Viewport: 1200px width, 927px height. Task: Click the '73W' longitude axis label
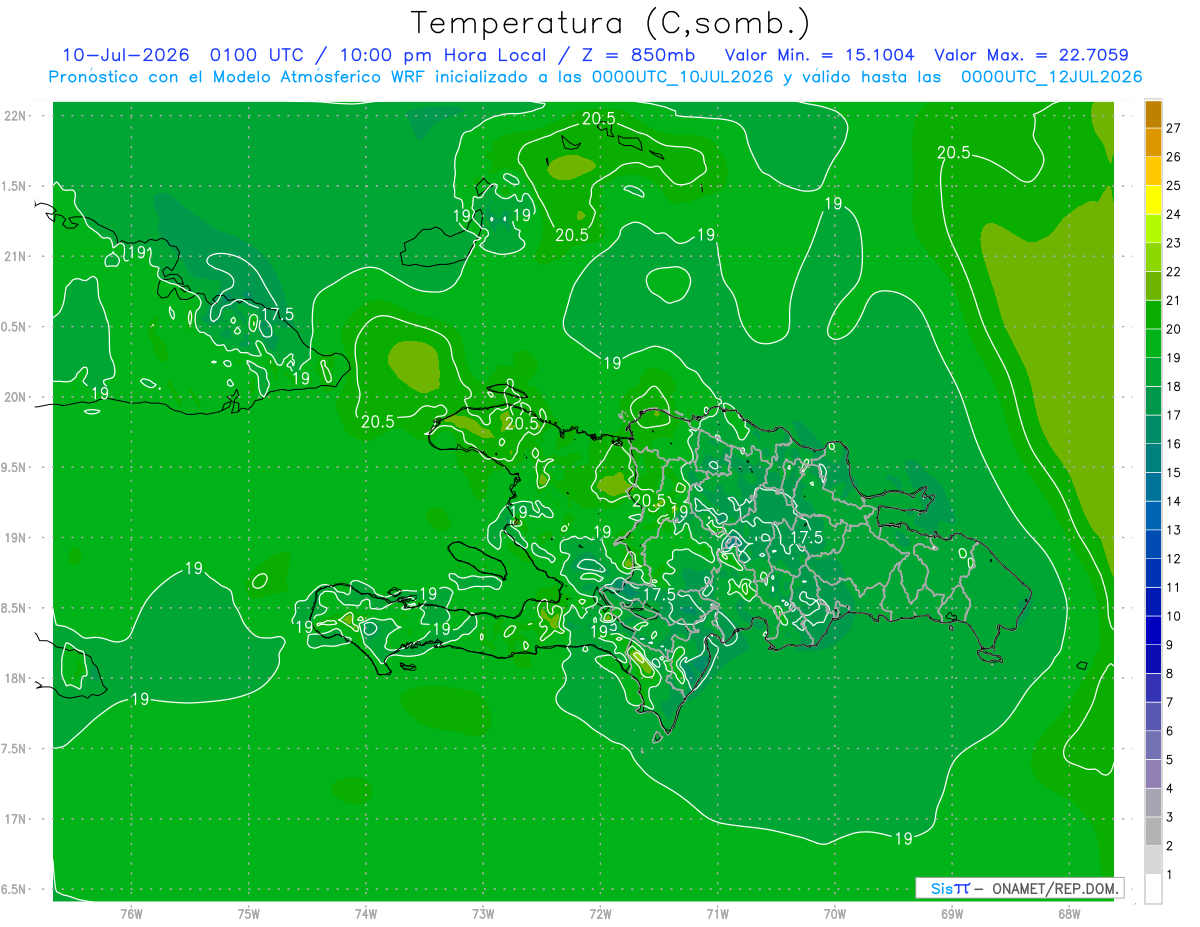(483, 914)
